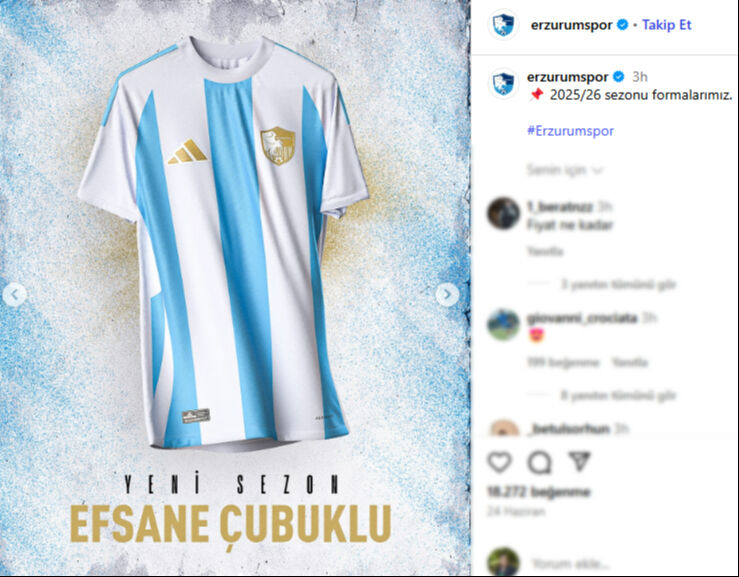This screenshot has height=577, width=739.
Task: Open giovanni_crociata's profile picture
Action: tap(503, 325)
